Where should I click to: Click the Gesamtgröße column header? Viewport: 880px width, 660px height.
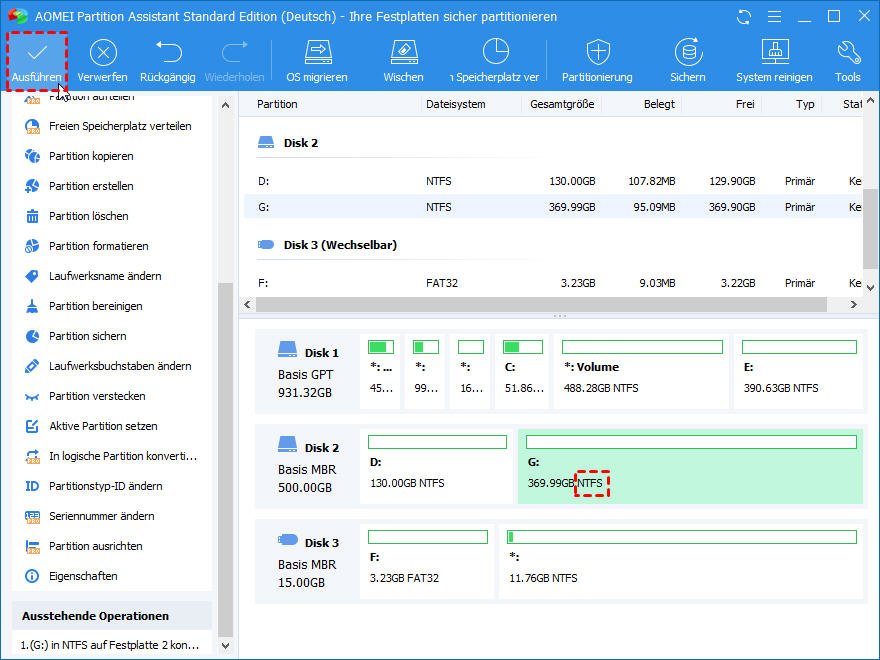[561, 104]
